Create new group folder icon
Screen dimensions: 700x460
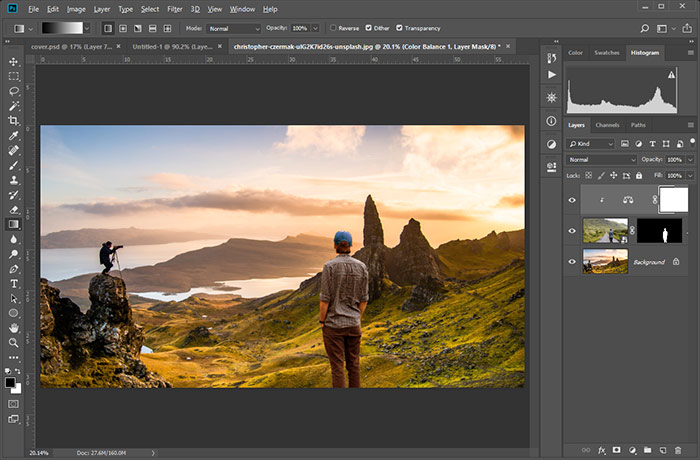(x=647, y=450)
